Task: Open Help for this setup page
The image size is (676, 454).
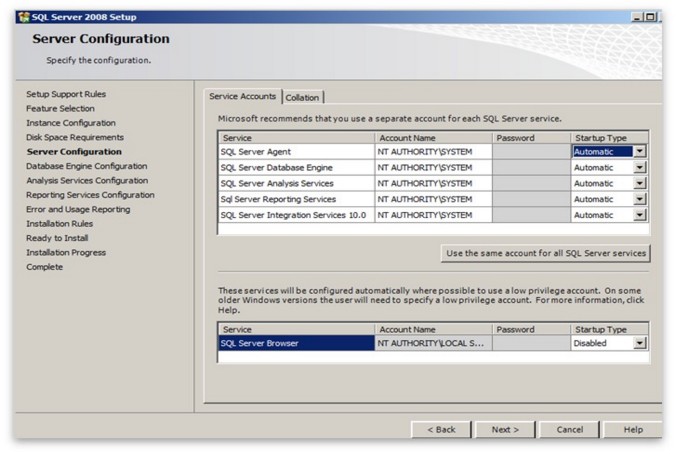Action: click(633, 429)
